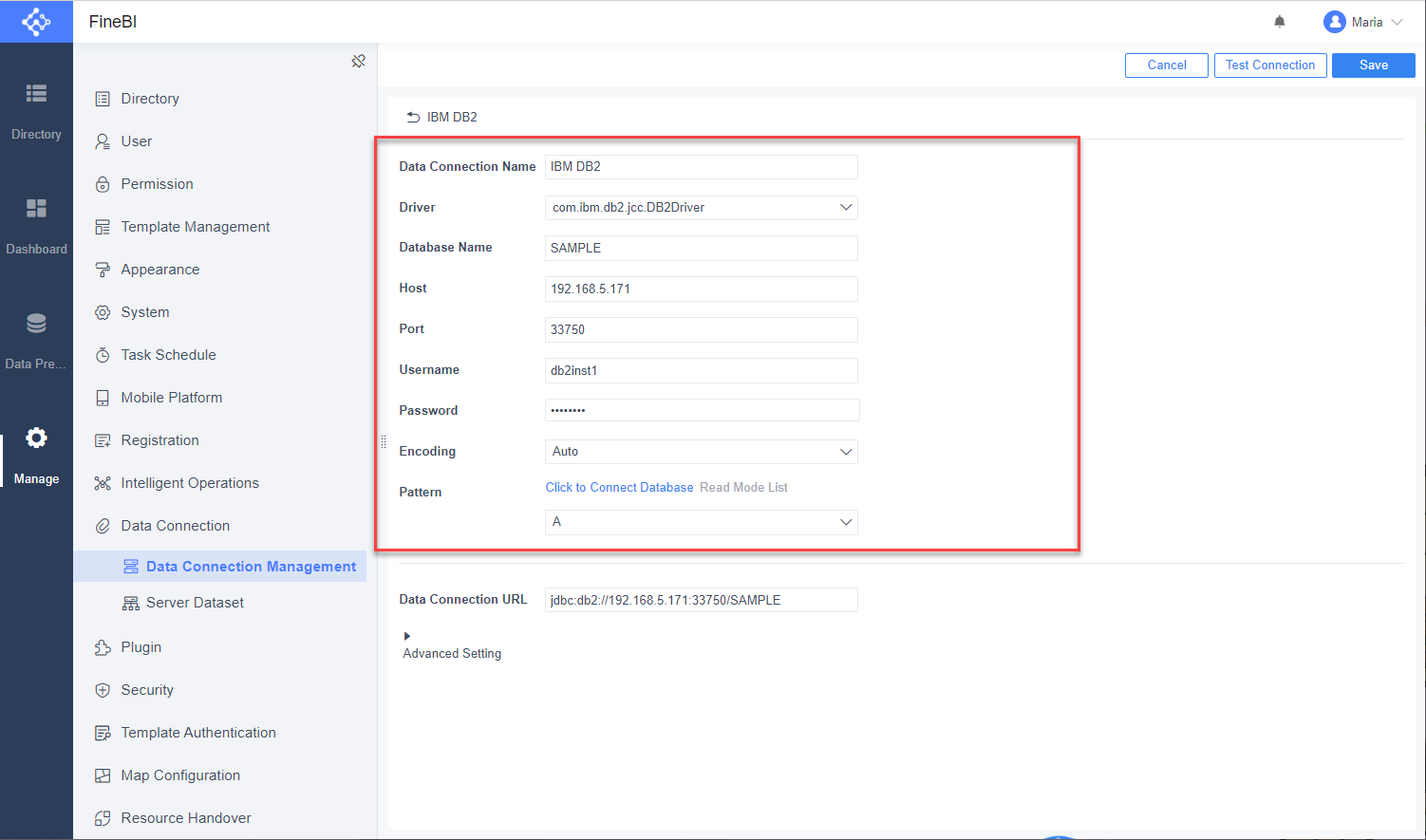The image size is (1426, 840).
Task: Click the Intelligent Operations icon
Action: tap(103, 483)
